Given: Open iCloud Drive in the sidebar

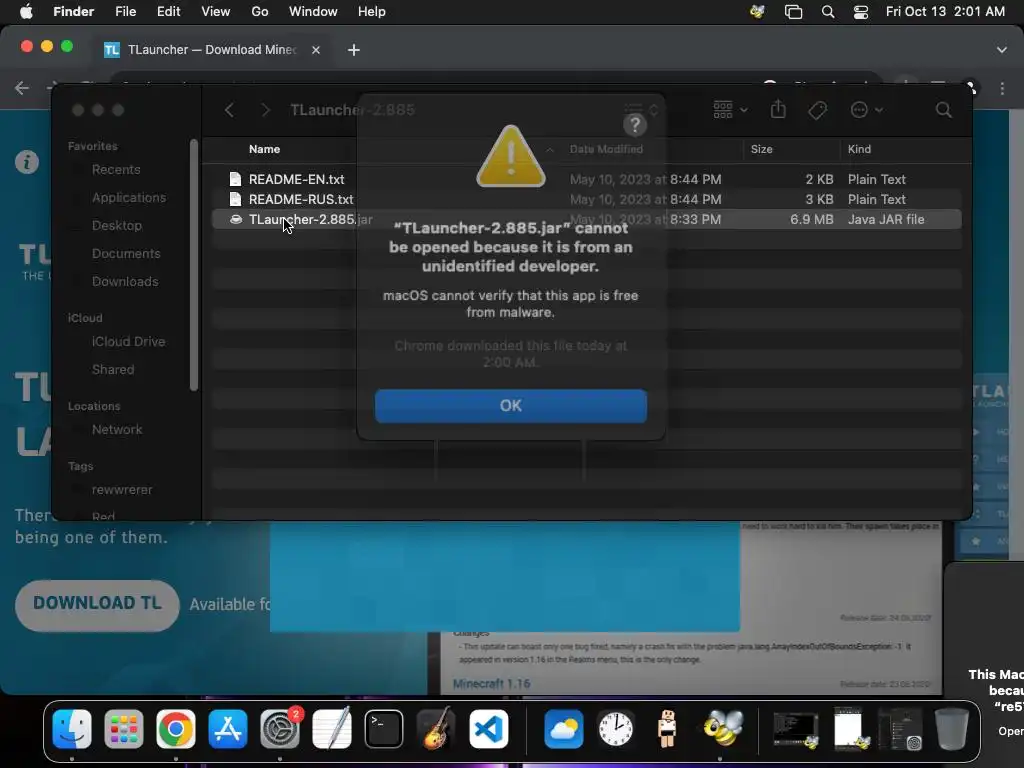Looking at the screenshot, I should 128,342.
